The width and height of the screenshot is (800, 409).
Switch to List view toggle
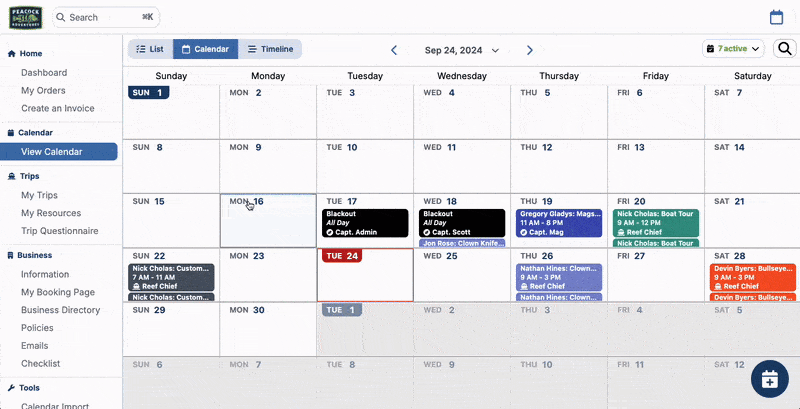(x=150, y=49)
